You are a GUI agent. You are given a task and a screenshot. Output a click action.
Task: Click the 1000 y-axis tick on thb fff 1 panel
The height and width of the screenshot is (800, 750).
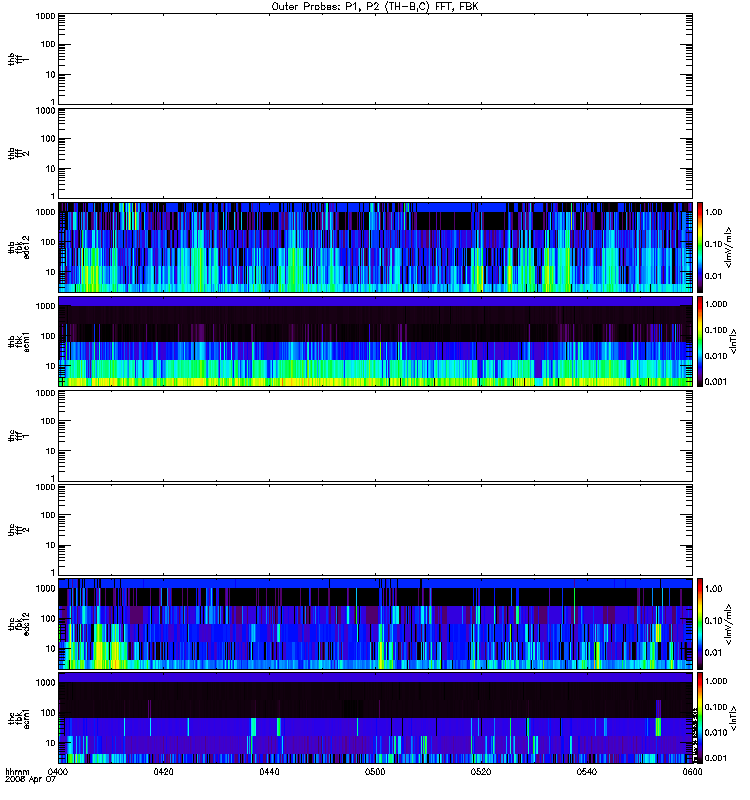click(x=45, y=16)
